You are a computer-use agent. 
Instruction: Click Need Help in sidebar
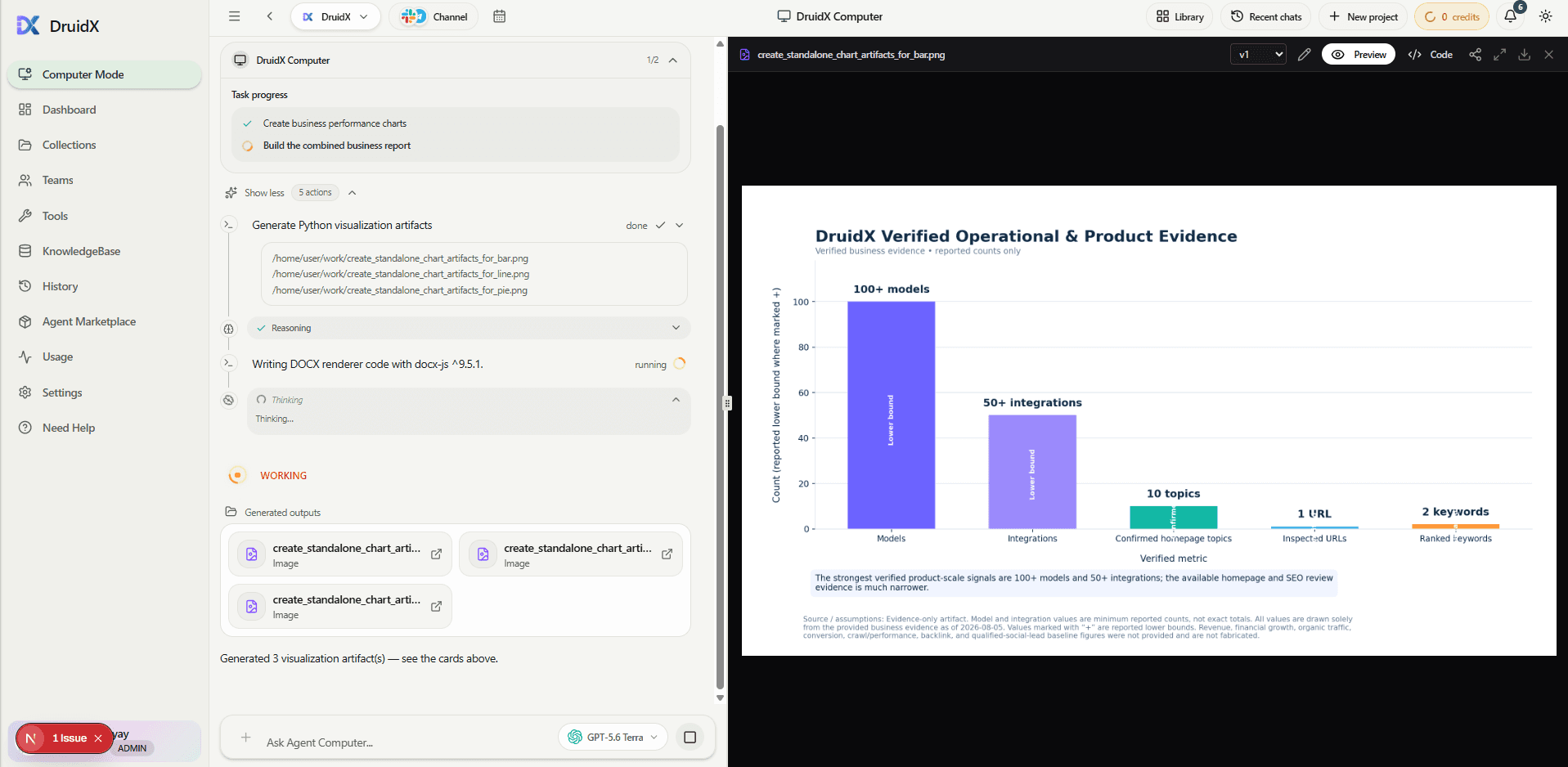[104, 428]
